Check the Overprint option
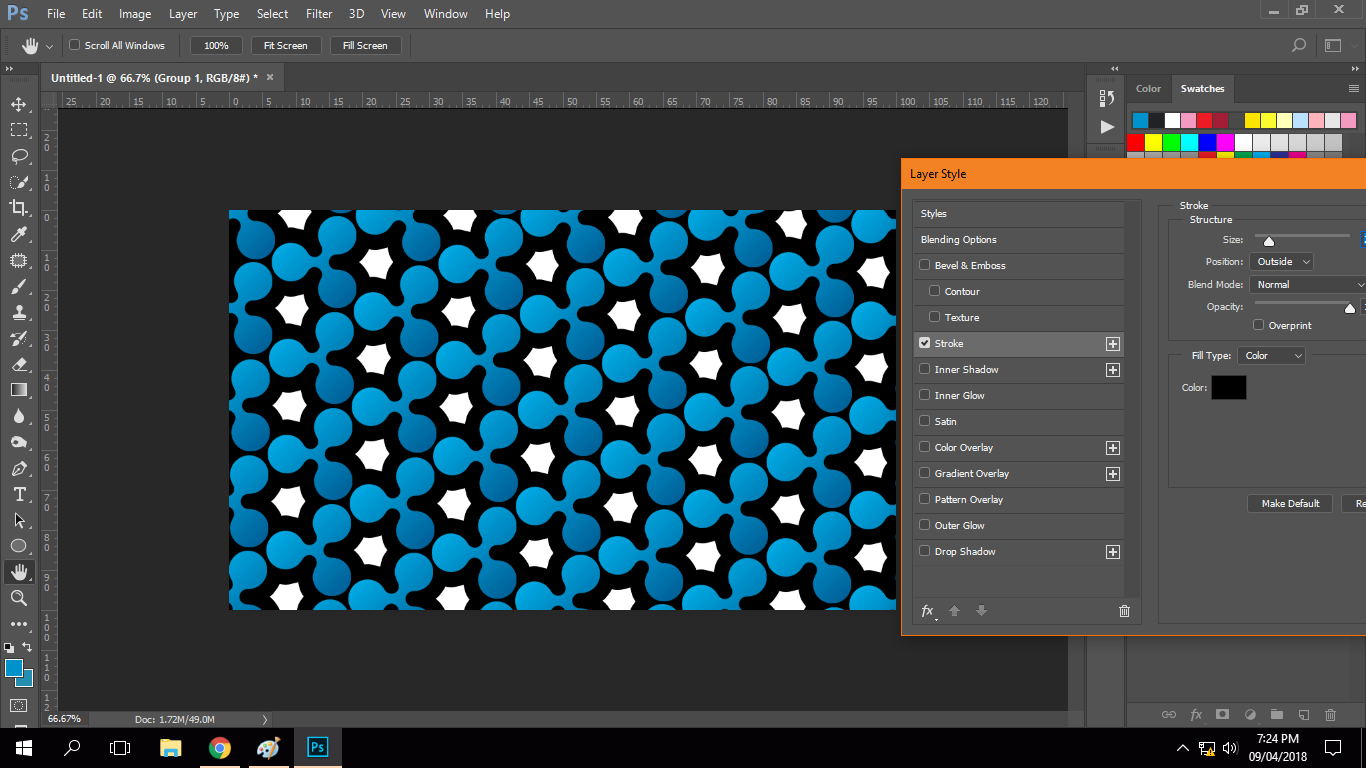Viewport: 1366px width, 768px height. pos(1259,325)
